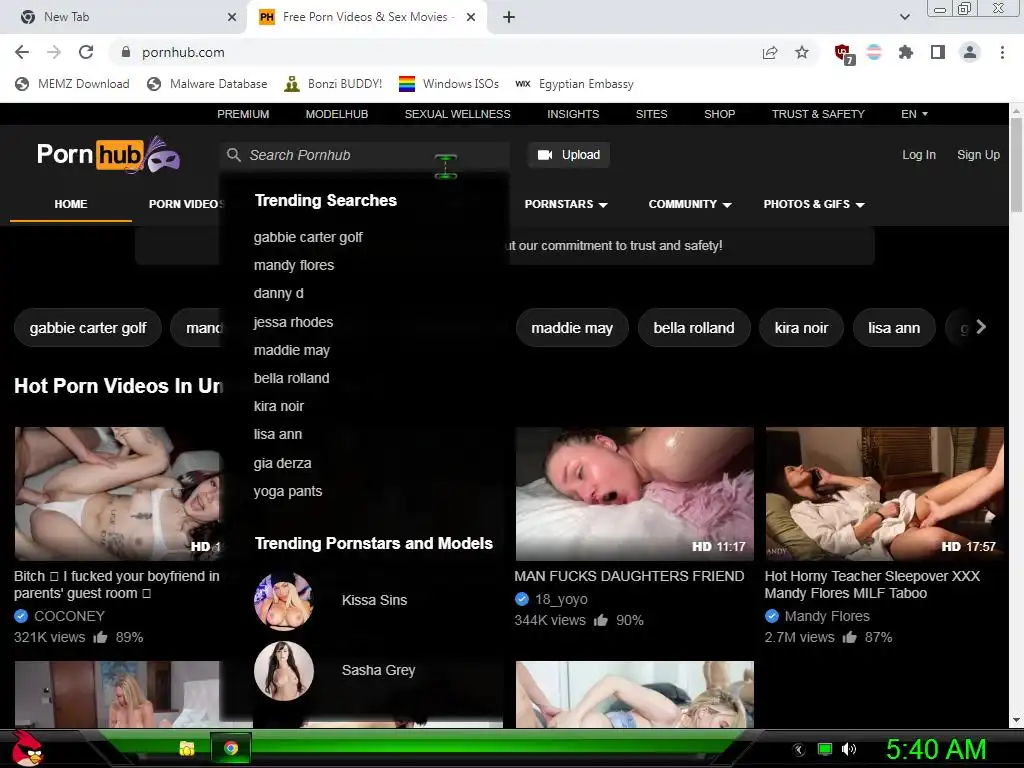Click the network monitor tray icon
Screen dimensions: 1024x768
click(825, 749)
